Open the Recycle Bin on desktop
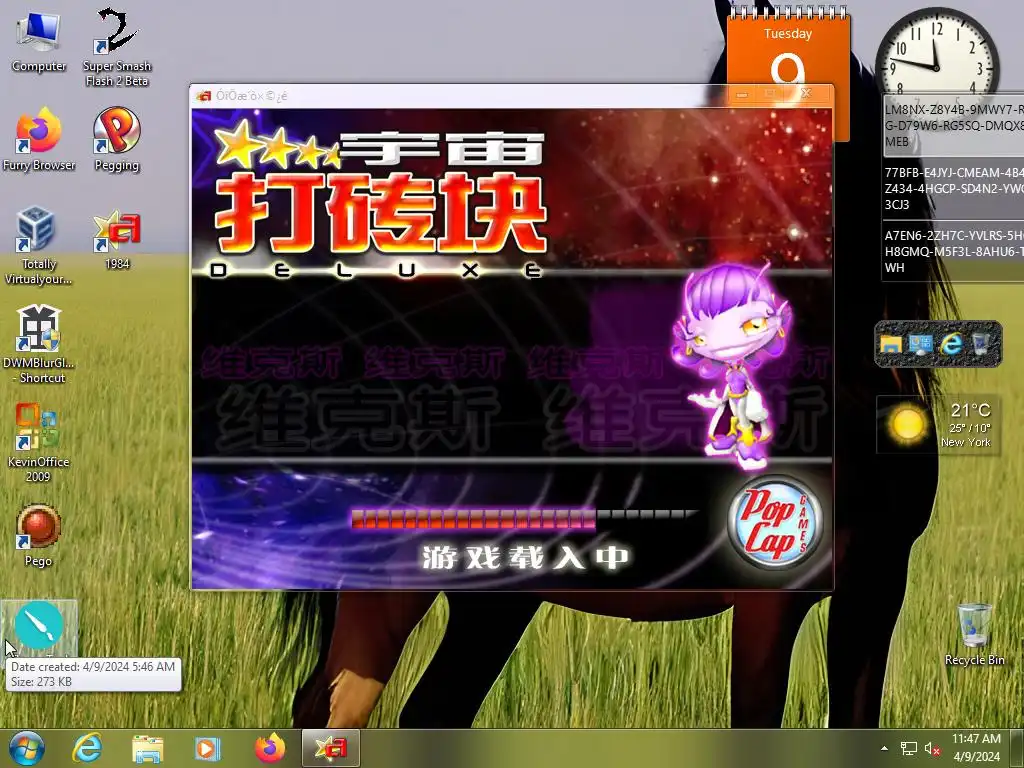 (x=974, y=635)
